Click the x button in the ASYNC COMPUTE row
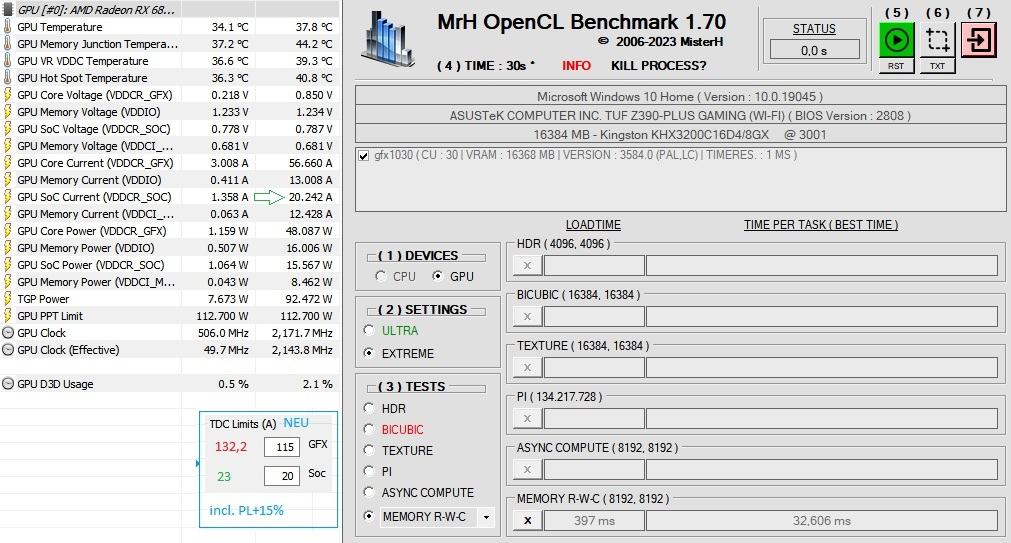The width and height of the screenshot is (1011, 543). (527, 469)
